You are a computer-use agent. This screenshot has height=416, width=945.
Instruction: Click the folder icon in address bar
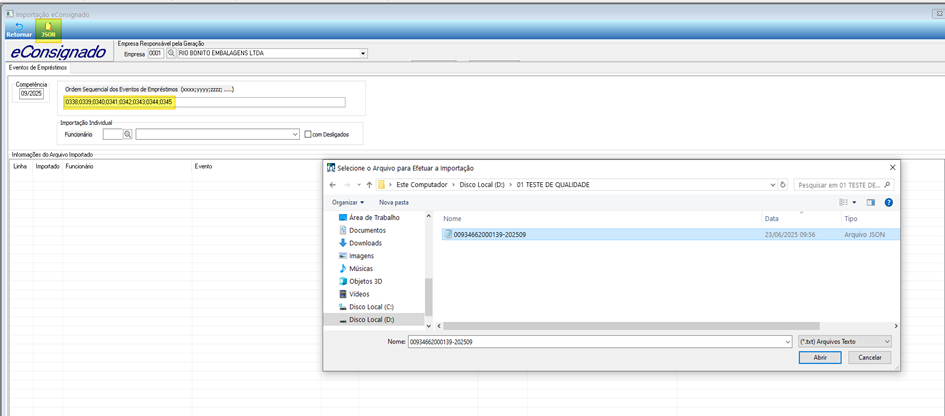[381, 185]
